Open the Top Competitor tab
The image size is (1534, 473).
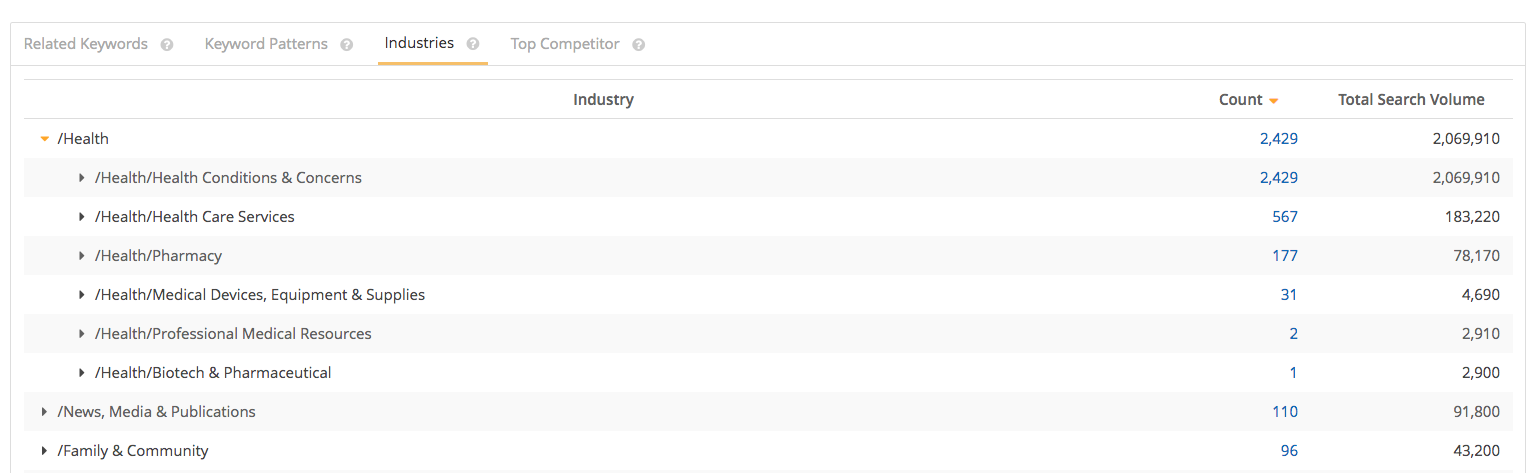pyautogui.click(x=565, y=44)
